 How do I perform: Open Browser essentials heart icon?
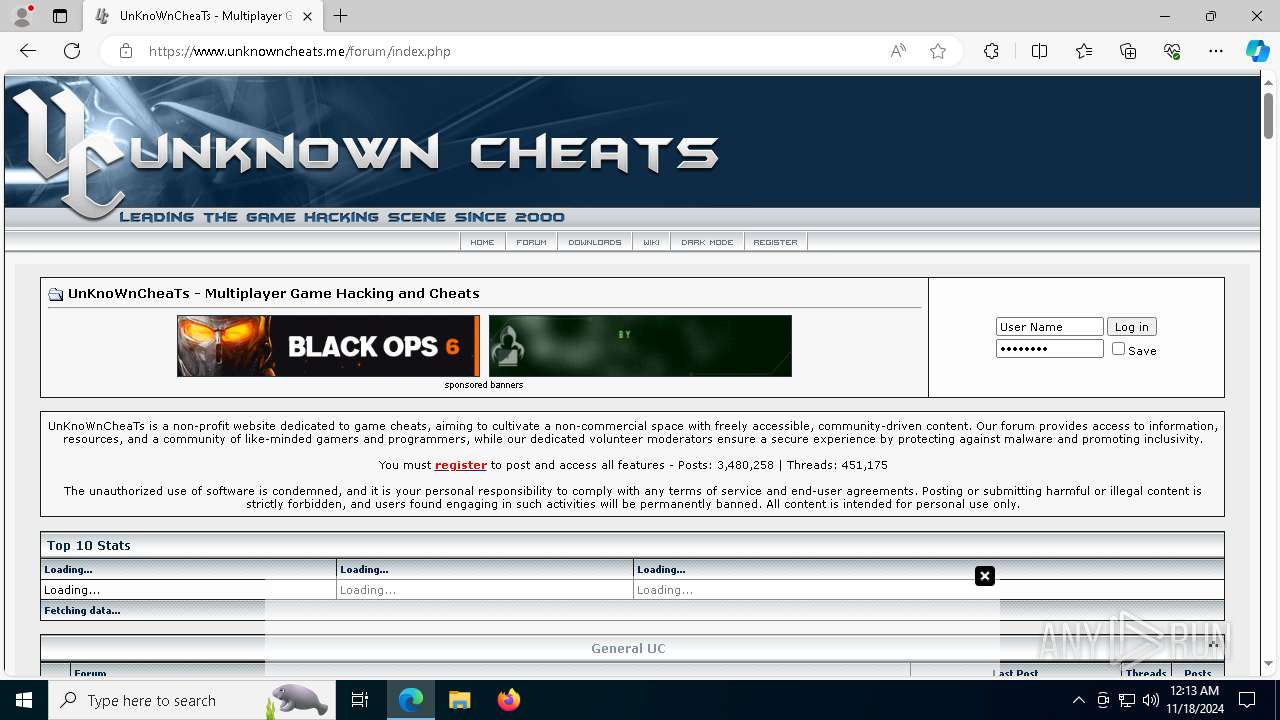(1172, 51)
